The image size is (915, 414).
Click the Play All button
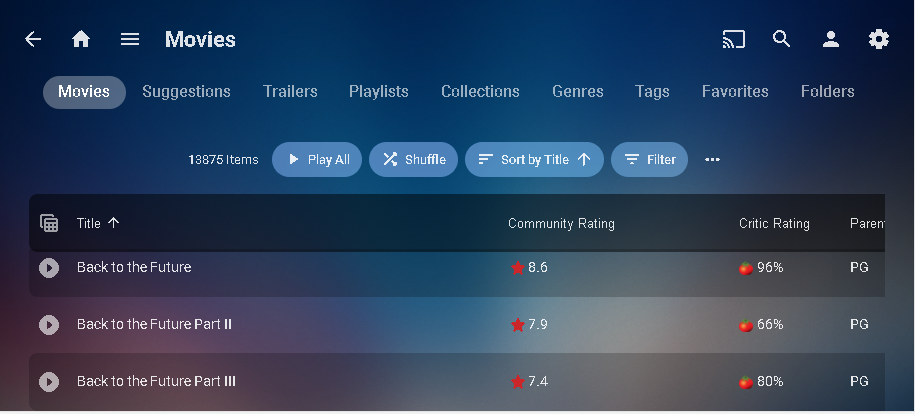click(x=317, y=159)
